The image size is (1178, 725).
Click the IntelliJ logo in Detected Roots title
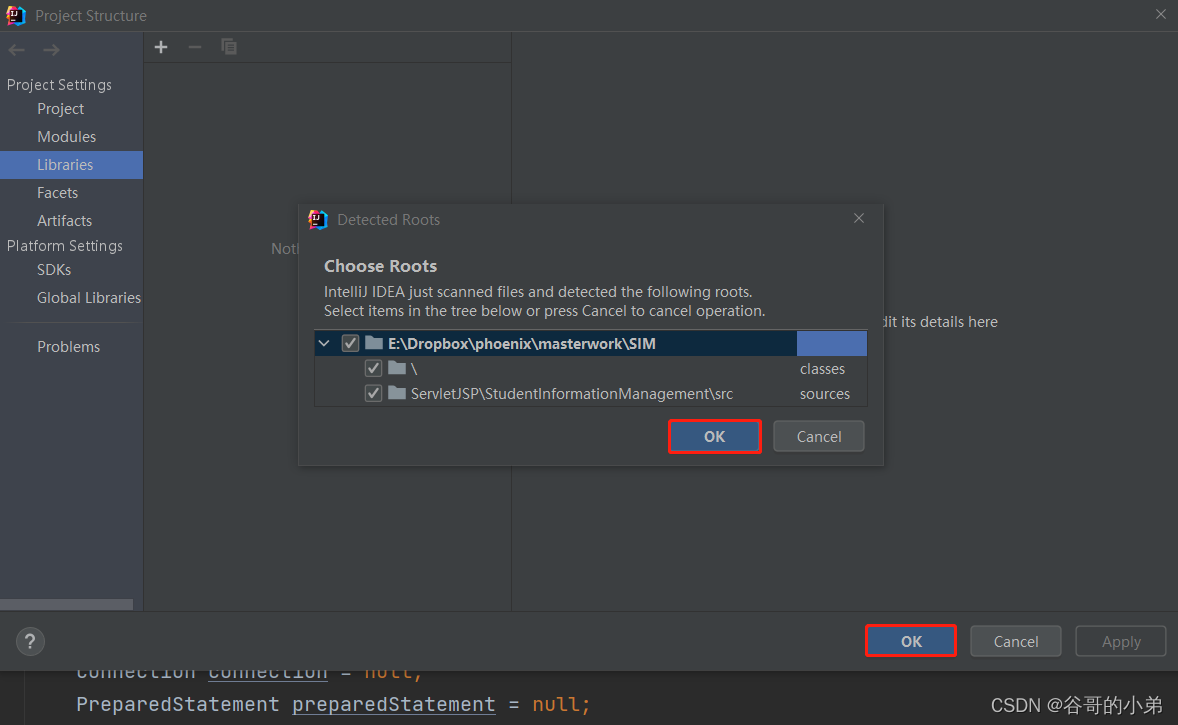click(x=318, y=219)
